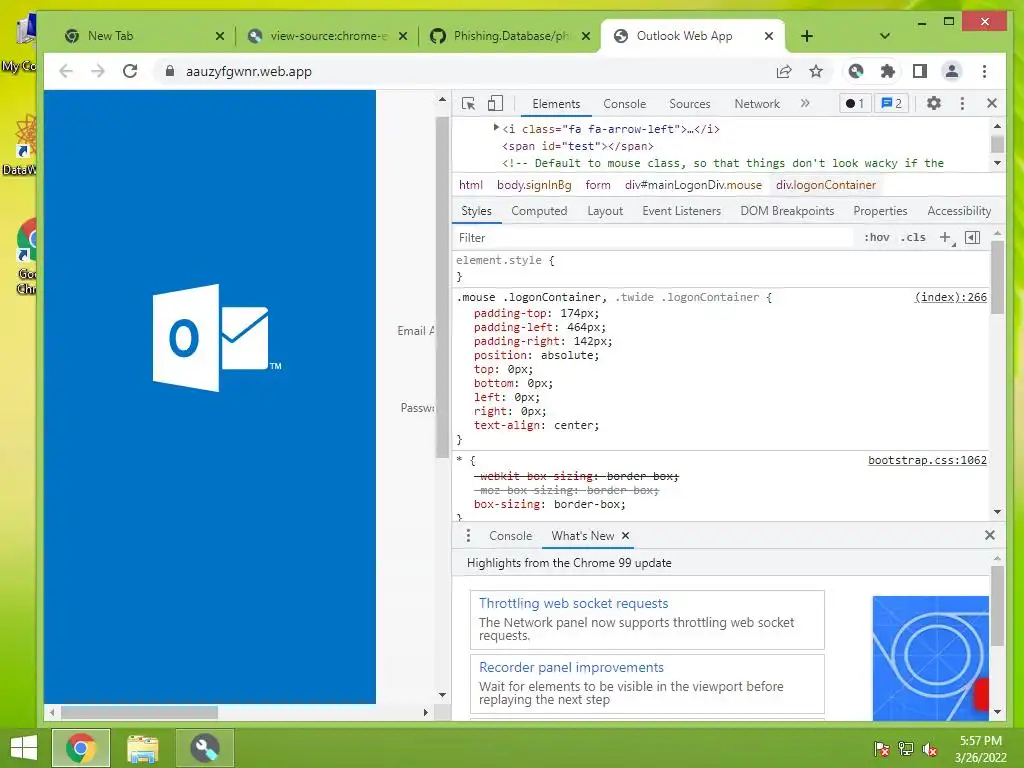The image size is (1024, 768).
Task: Click the Chrome 99 update video thumbnail
Action: click(x=931, y=658)
